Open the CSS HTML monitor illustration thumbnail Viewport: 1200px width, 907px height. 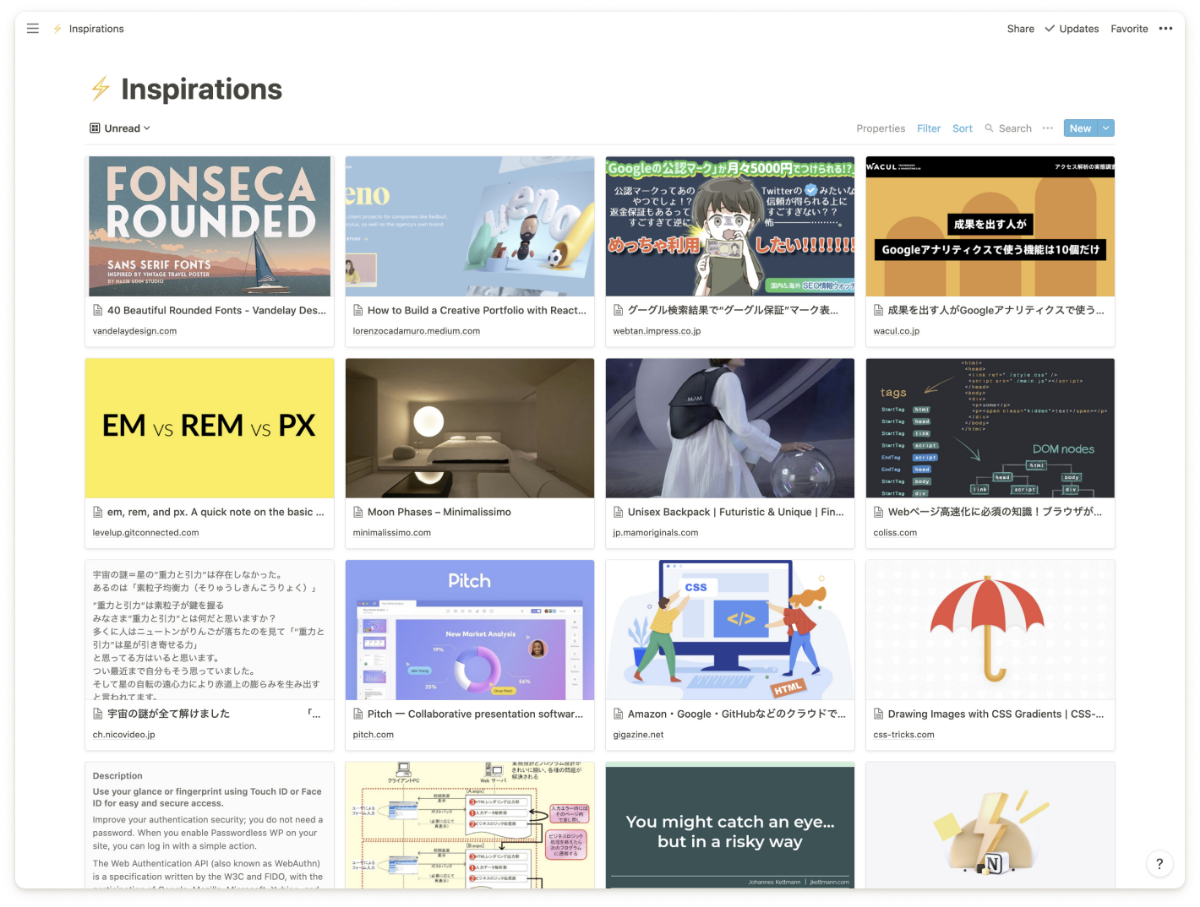pyautogui.click(x=730, y=630)
